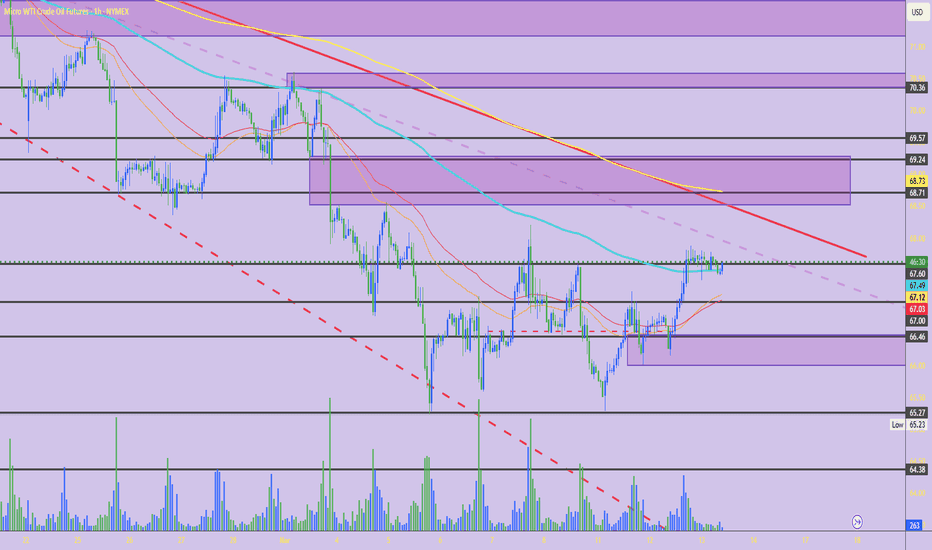Click the yellow 68.73 indicator label
932x550 pixels.
[x=917, y=181]
